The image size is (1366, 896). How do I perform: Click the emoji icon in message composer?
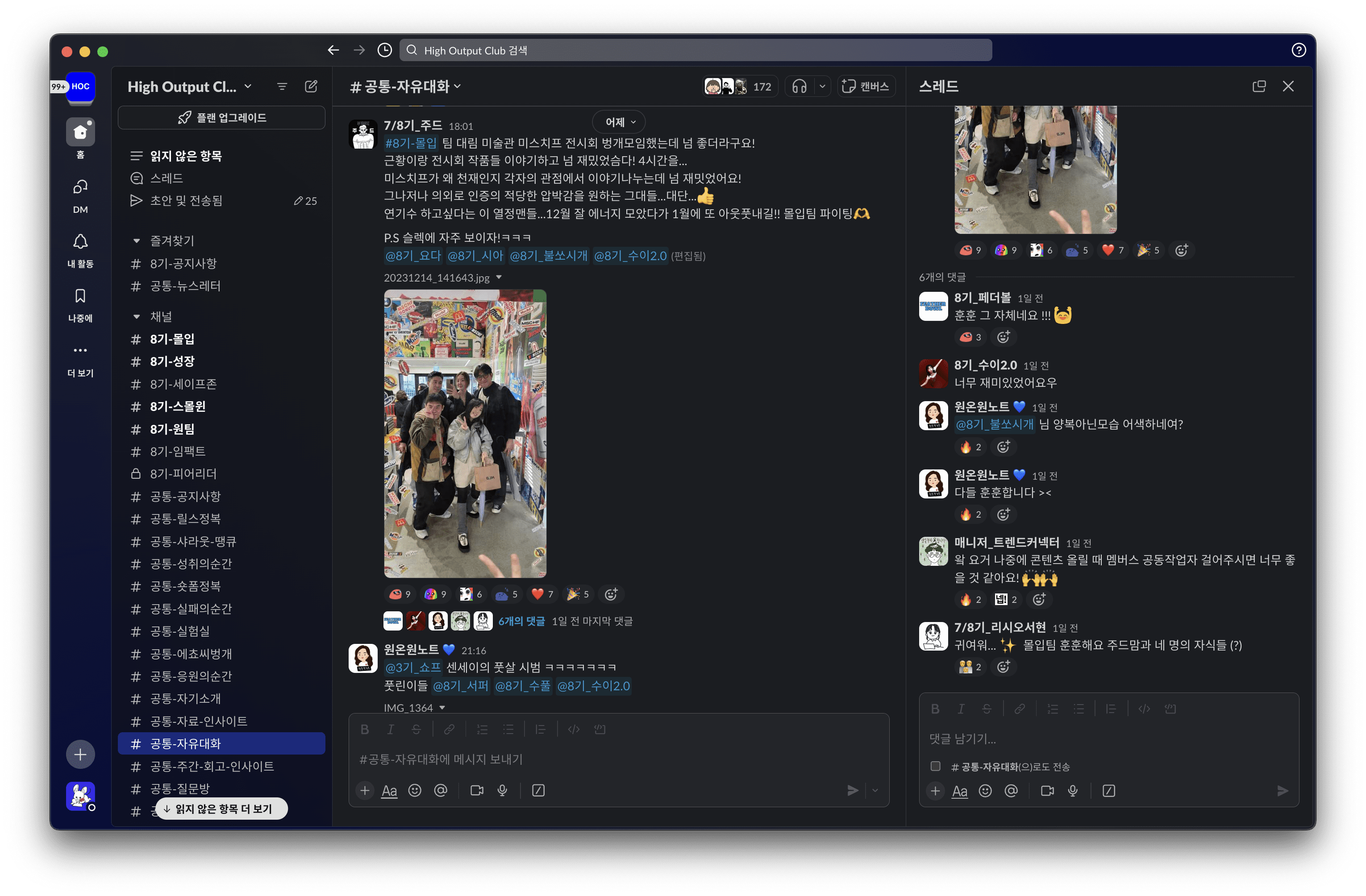point(414,790)
